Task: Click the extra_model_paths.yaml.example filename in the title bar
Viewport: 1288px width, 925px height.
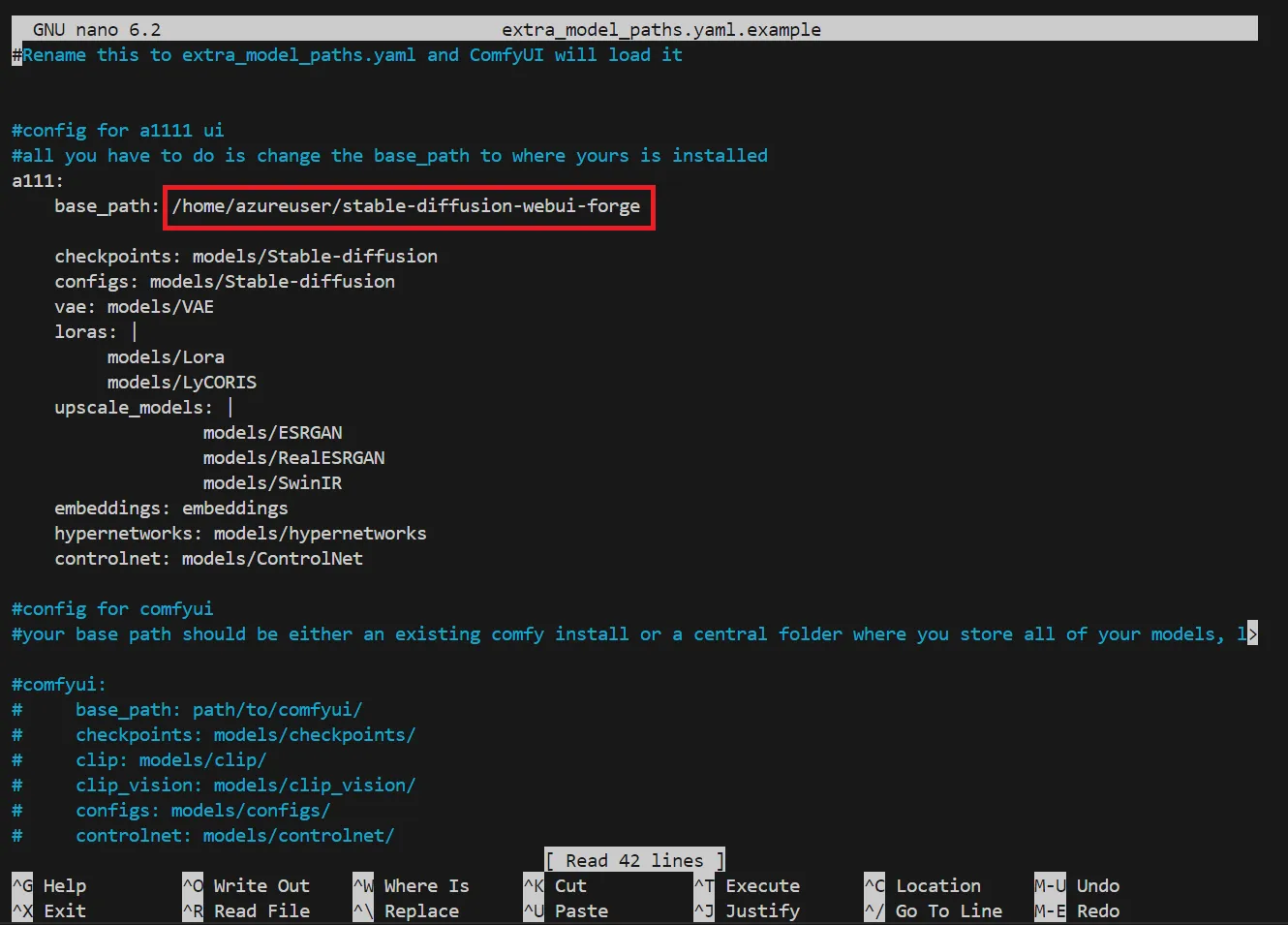Action: [661, 29]
